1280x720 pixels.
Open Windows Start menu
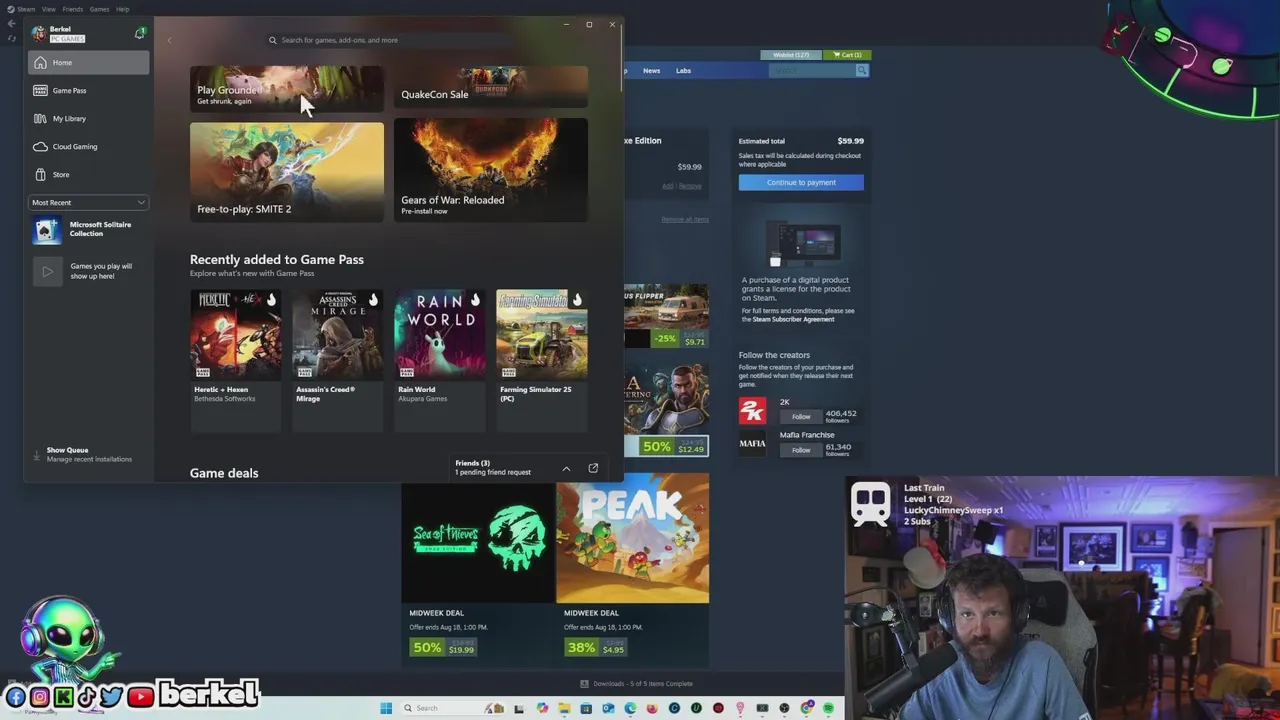[386, 708]
